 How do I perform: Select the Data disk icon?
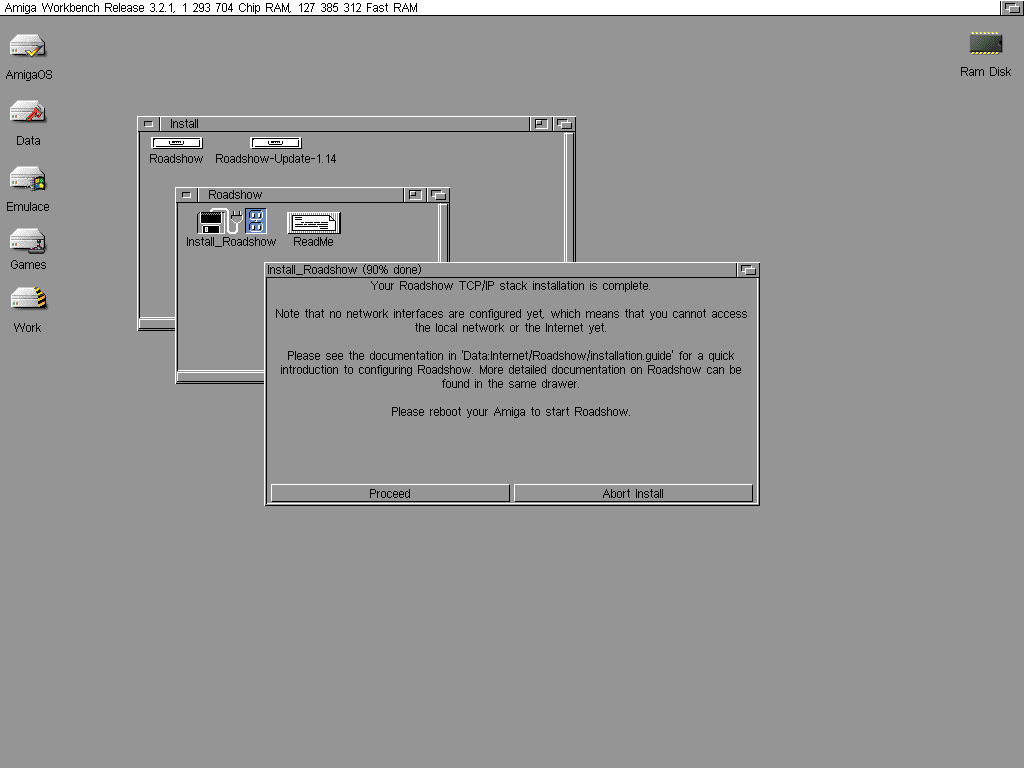(x=28, y=112)
